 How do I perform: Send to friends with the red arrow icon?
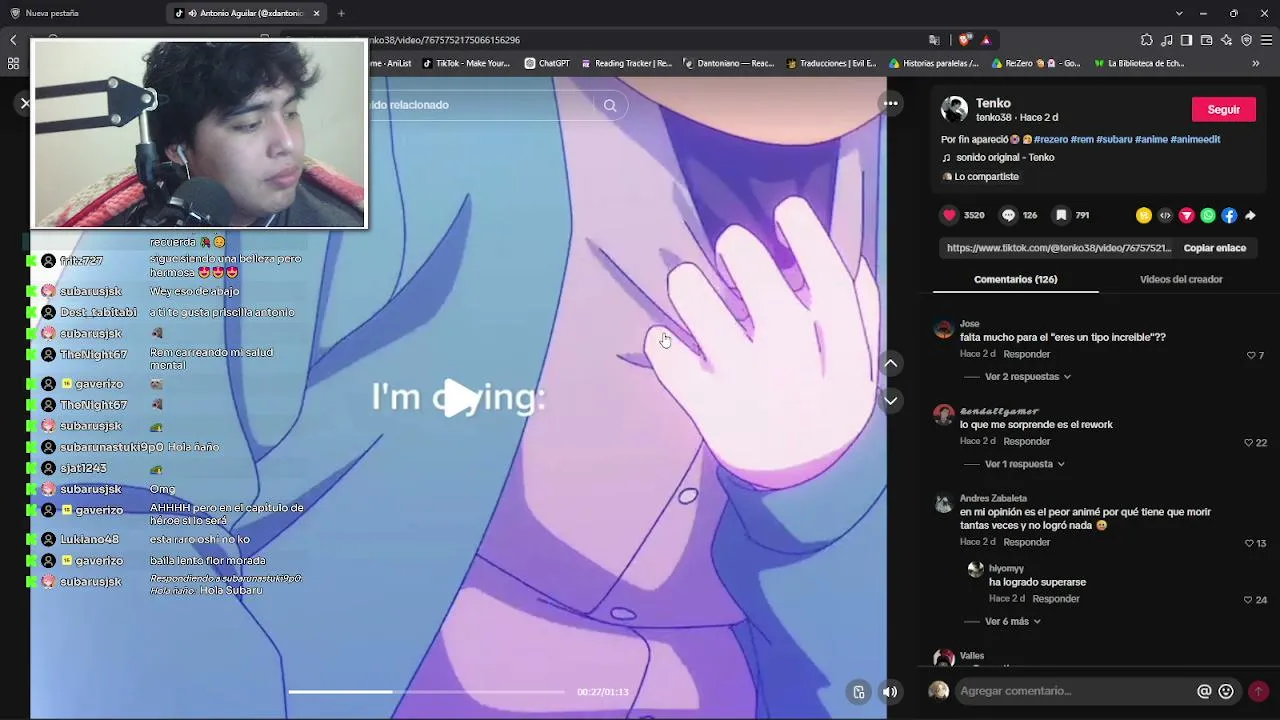point(1187,215)
